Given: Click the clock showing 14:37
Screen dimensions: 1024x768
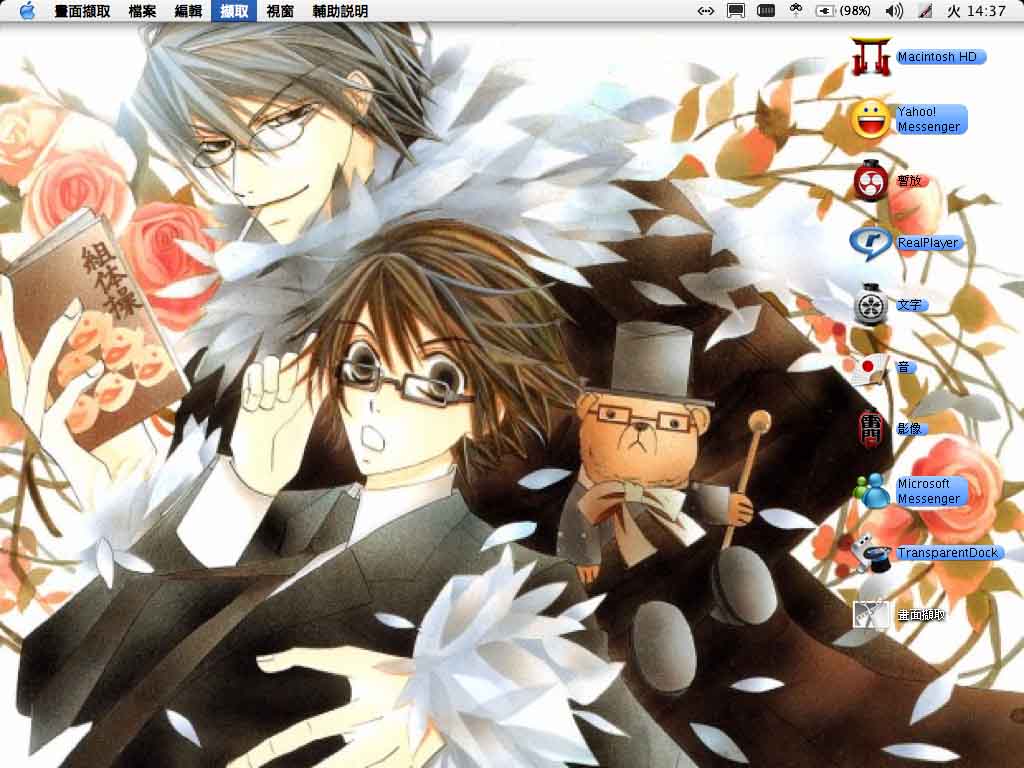Looking at the screenshot, I should pos(976,11).
